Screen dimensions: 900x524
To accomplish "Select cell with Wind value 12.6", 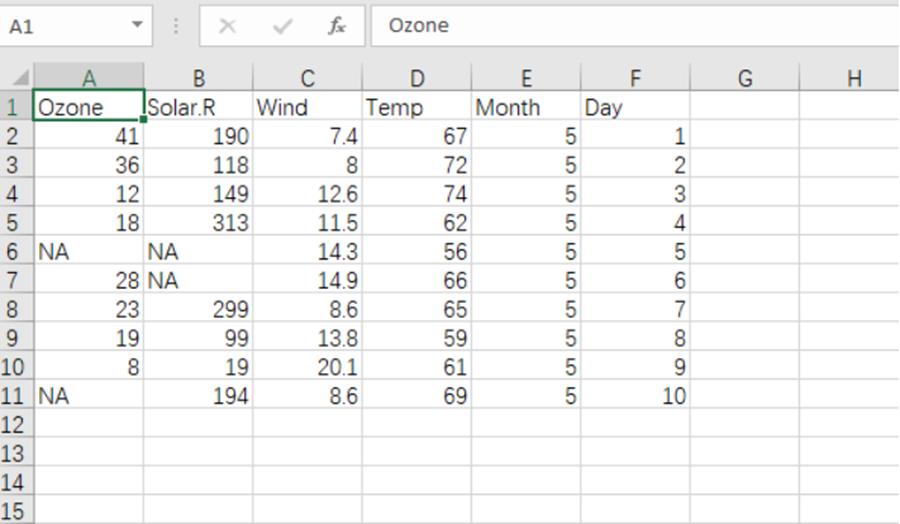I will pyautogui.click(x=307, y=193).
